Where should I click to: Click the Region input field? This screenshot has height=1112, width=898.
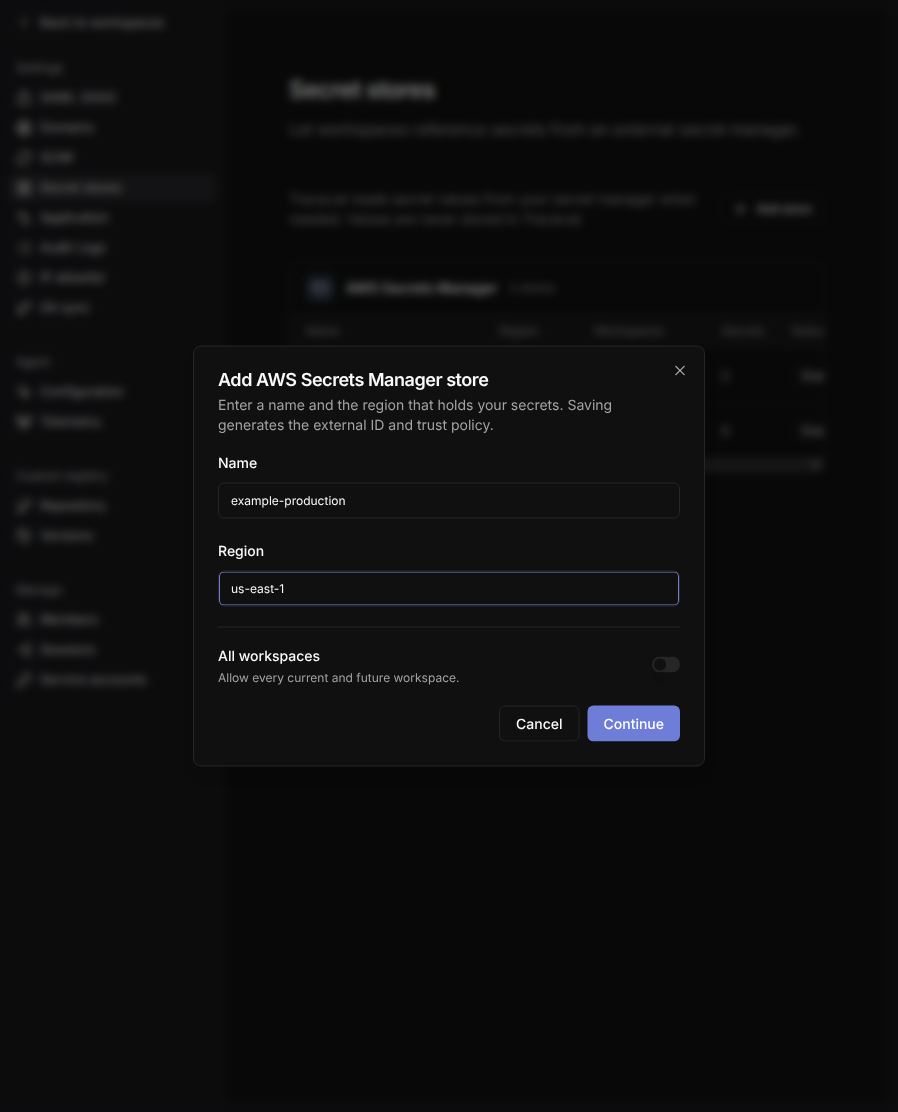click(448, 589)
